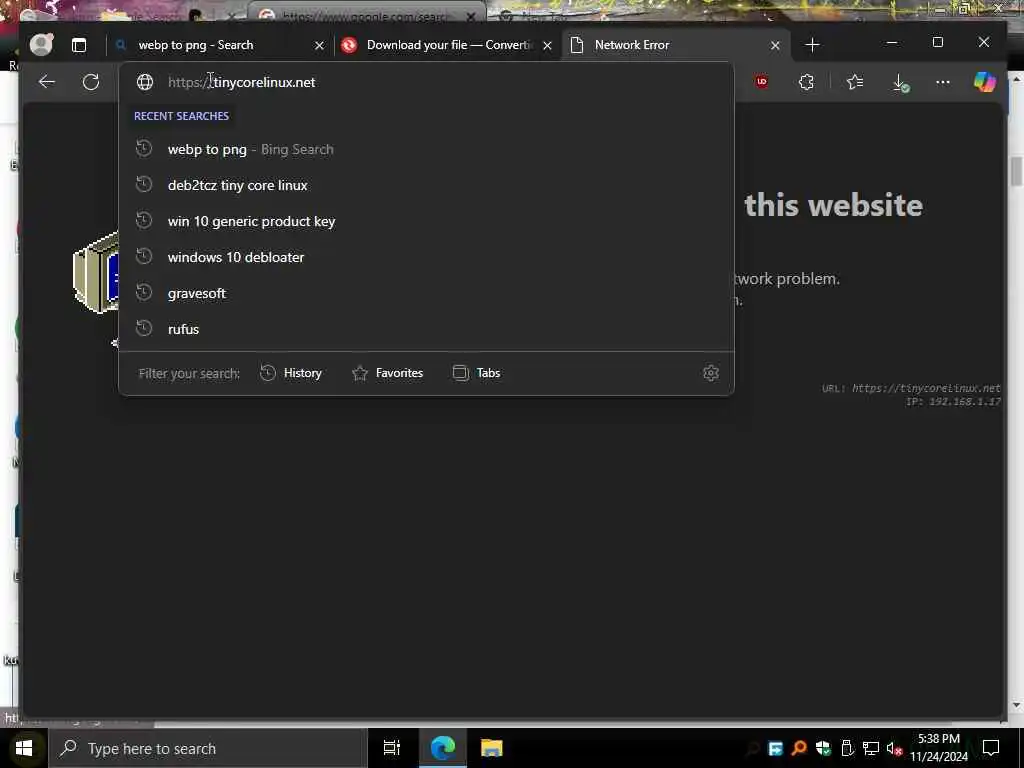
Task: Click the orange magnifier tray icon
Action: (x=799, y=748)
